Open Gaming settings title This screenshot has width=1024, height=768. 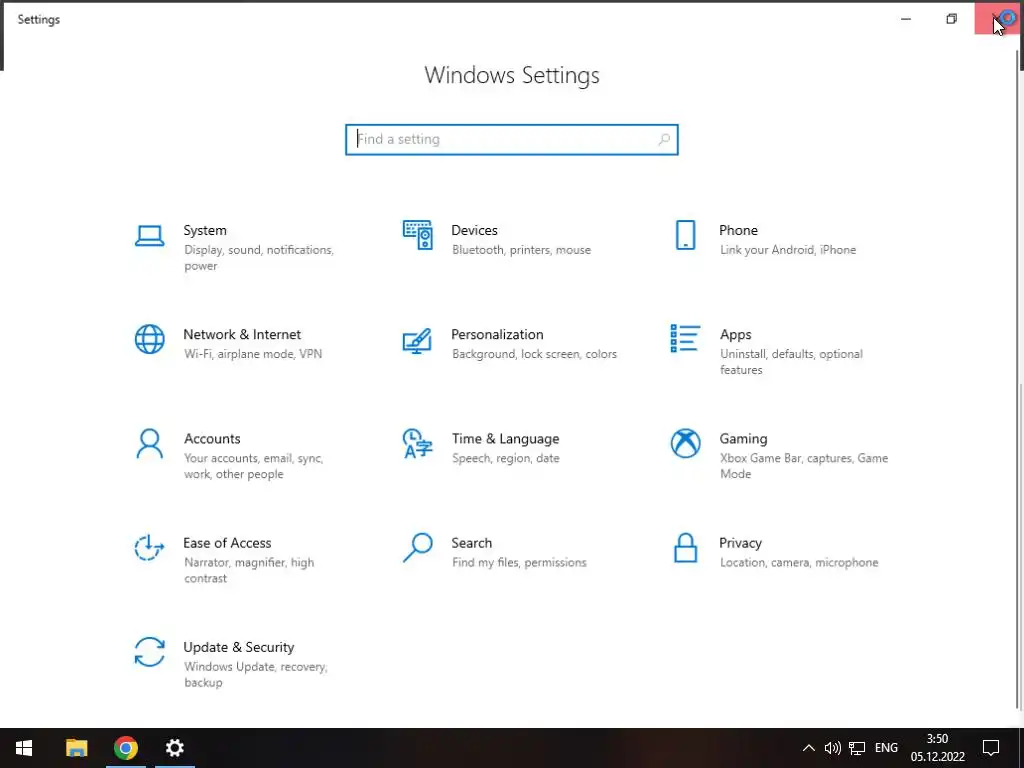[x=743, y=438]
